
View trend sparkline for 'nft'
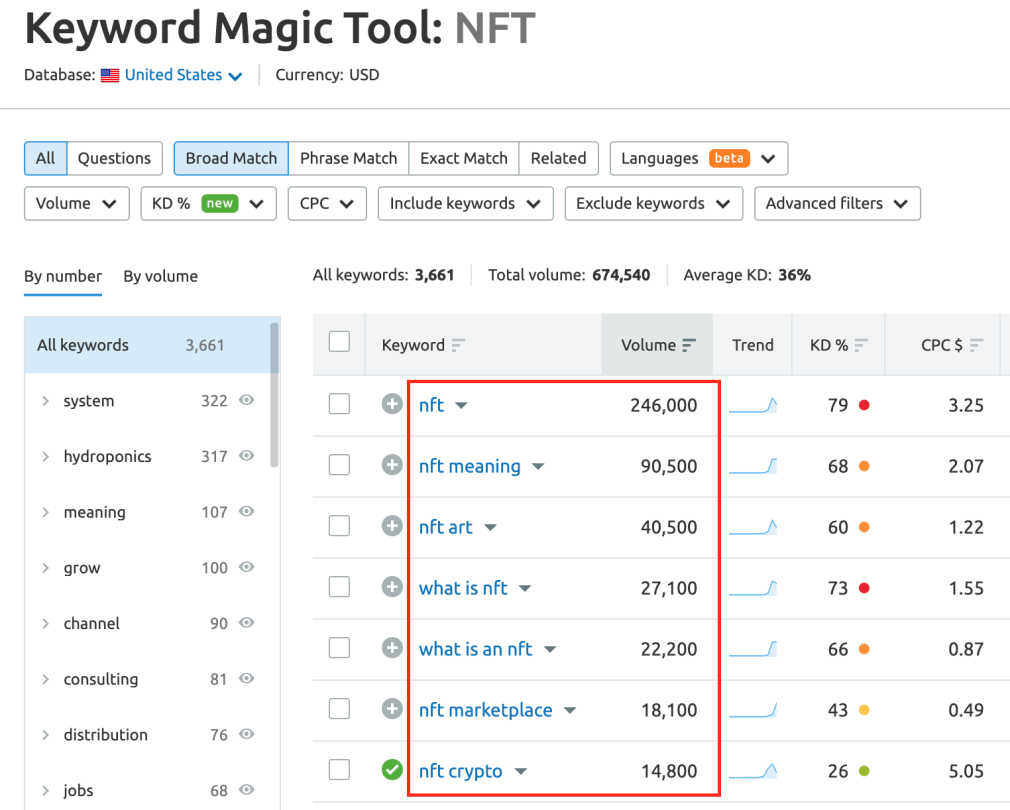[753, 406]
